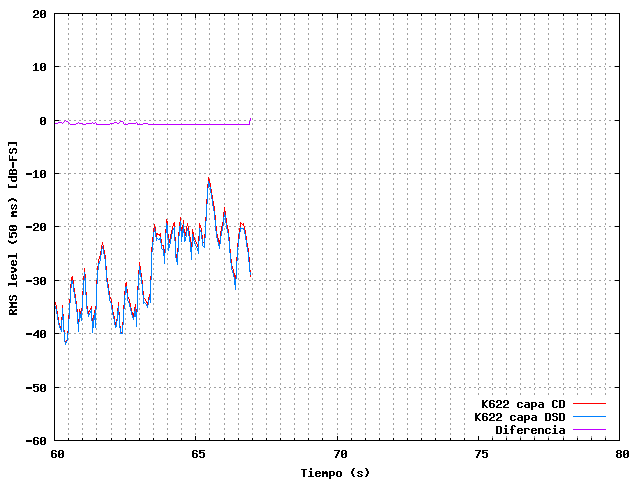Screen dimensions: 640x480
Task: Click the y-axis tick label '-50'
Action: tap(35, 387)
